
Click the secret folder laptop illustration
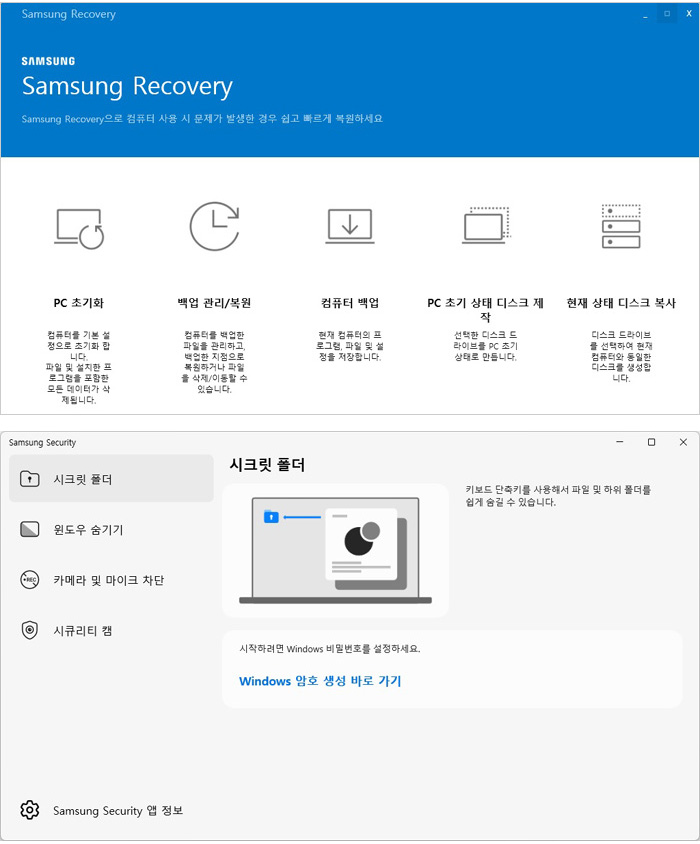click(x=335, y=550)
